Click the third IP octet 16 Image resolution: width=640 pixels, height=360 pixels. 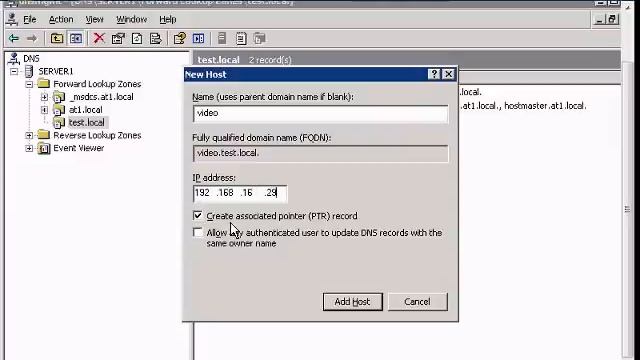[x=247, y=193]
